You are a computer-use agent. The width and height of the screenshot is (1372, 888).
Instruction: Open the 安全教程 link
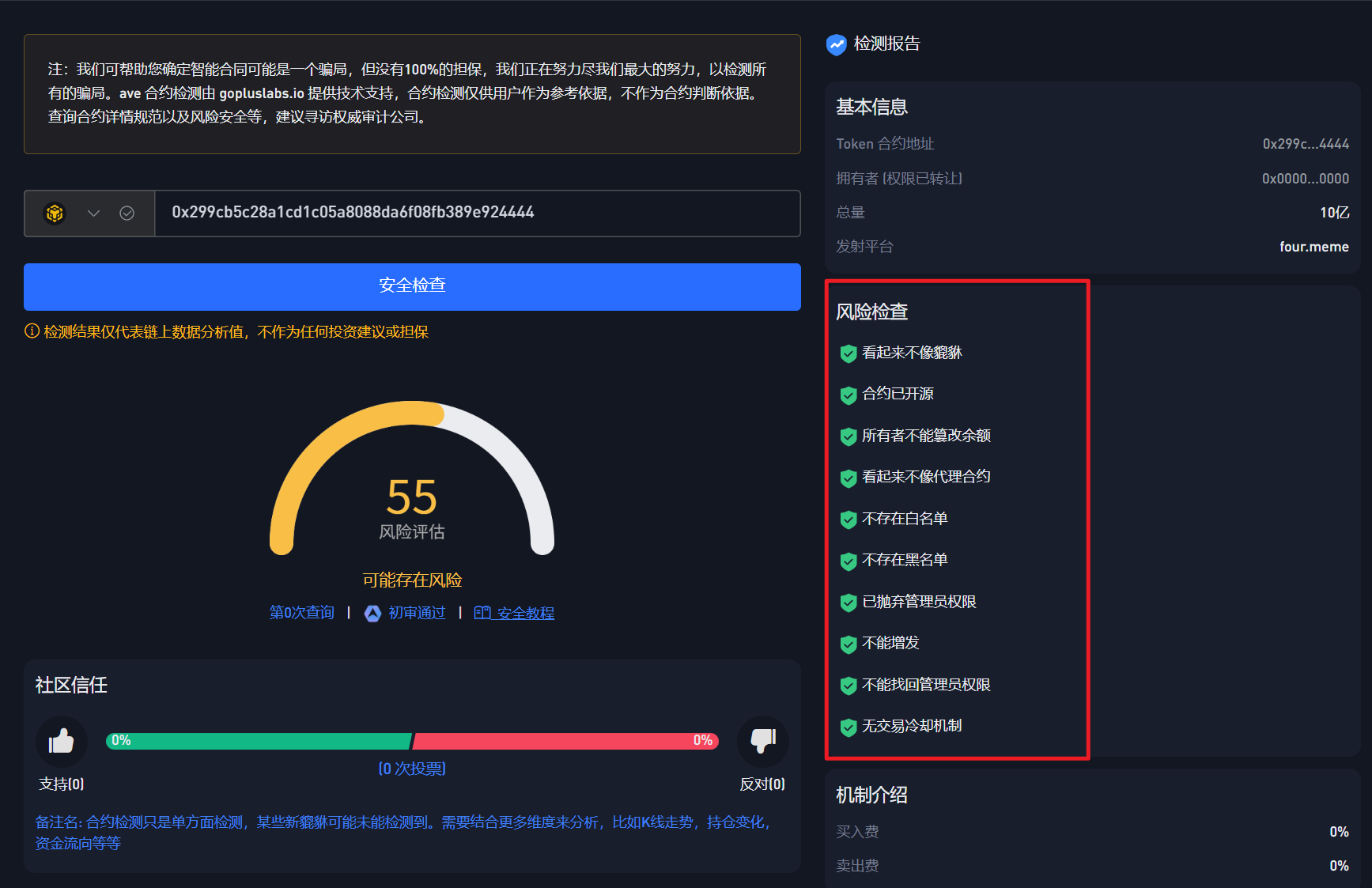pos(515,613)
